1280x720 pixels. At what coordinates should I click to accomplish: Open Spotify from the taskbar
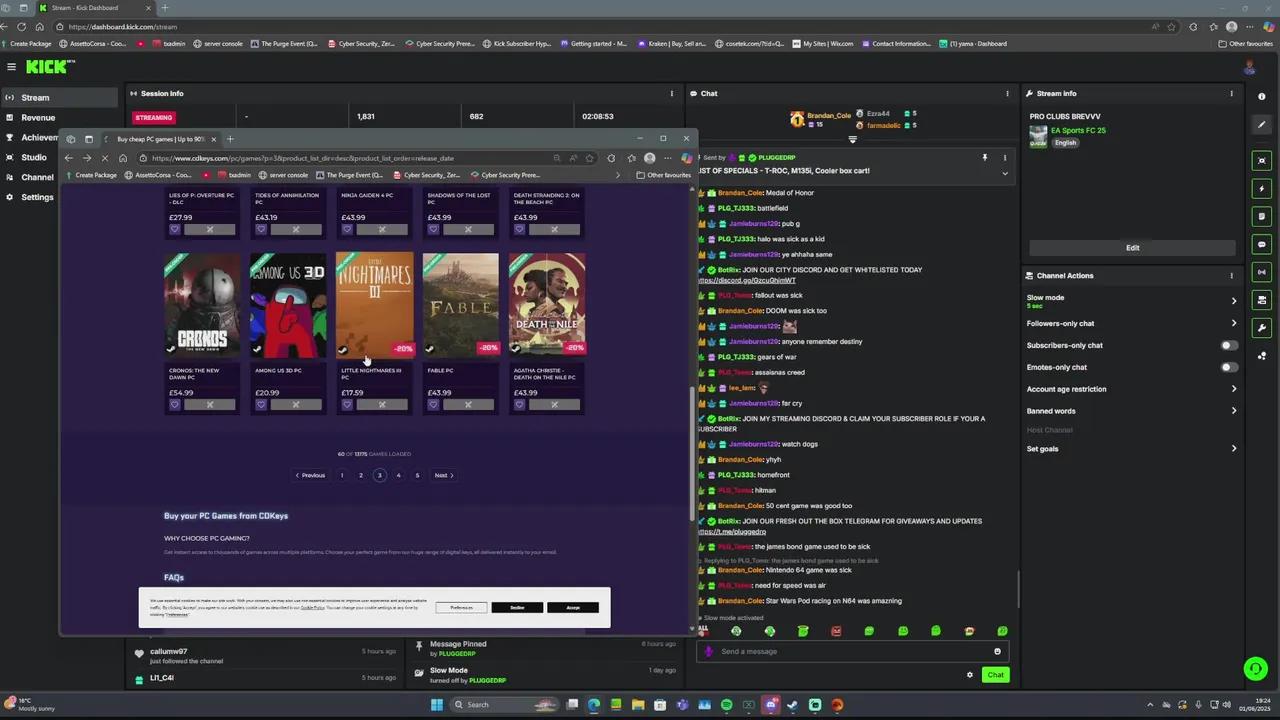click(x=726, y=705)
